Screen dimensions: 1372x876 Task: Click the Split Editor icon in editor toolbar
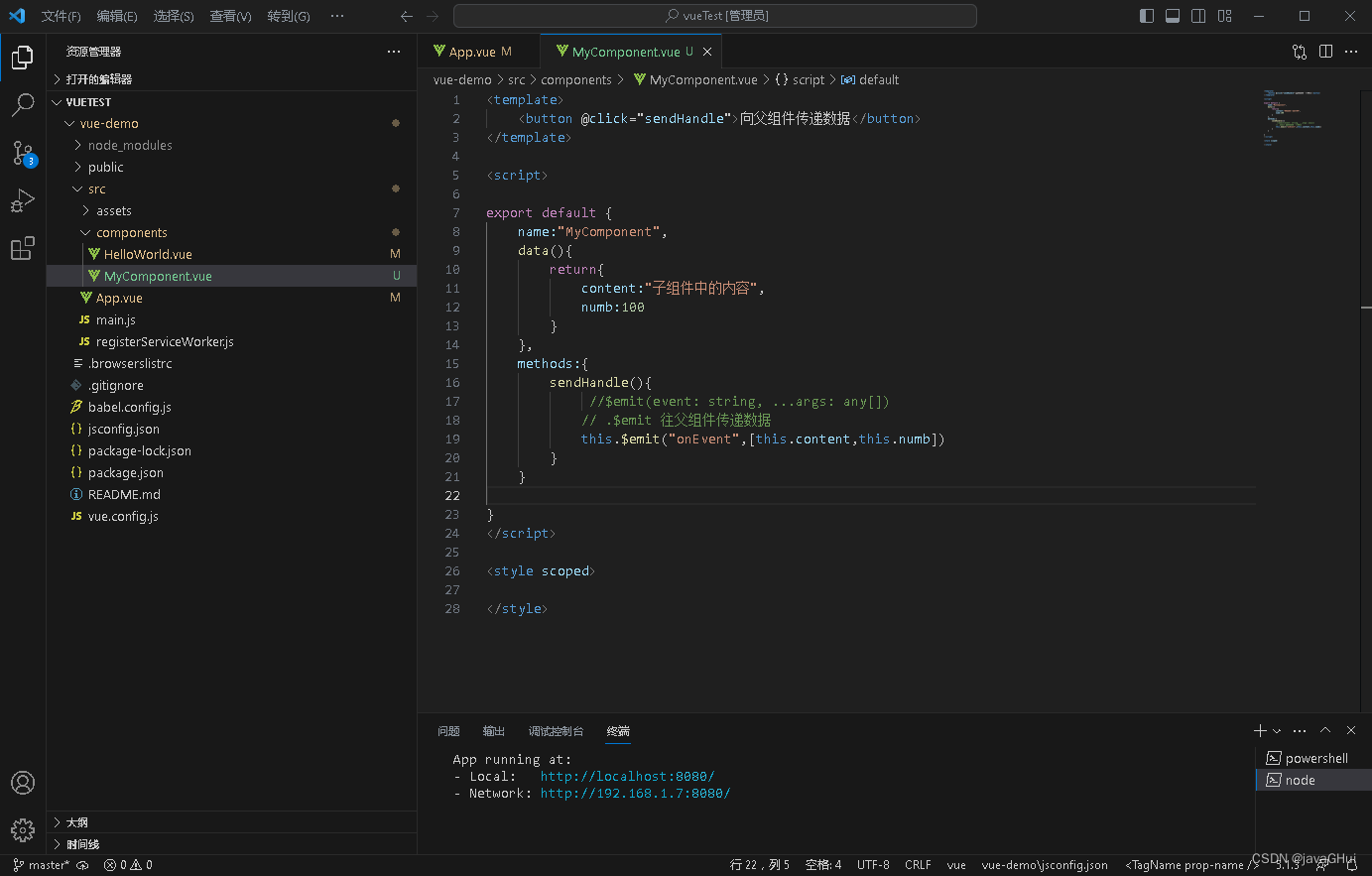(x=1325, y=51)
